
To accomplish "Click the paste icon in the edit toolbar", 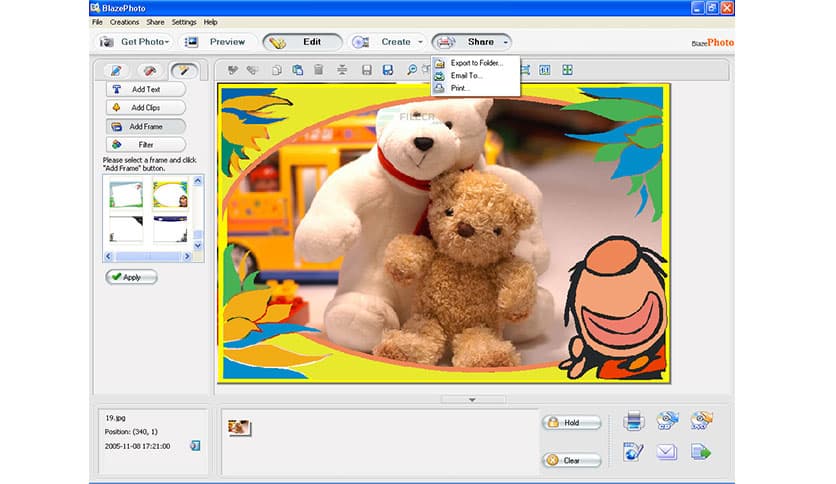I will [x=298, y=70].
